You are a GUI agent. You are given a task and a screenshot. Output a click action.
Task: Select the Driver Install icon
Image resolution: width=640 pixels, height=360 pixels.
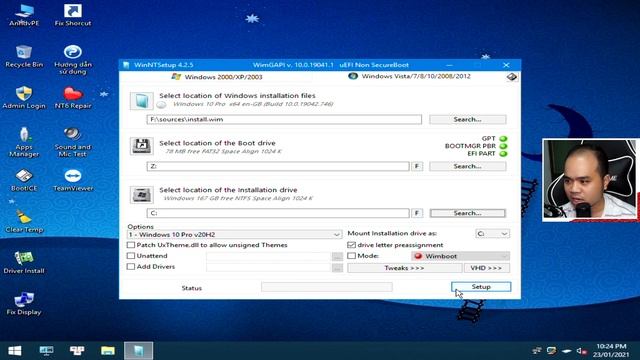tap(24, 262)
